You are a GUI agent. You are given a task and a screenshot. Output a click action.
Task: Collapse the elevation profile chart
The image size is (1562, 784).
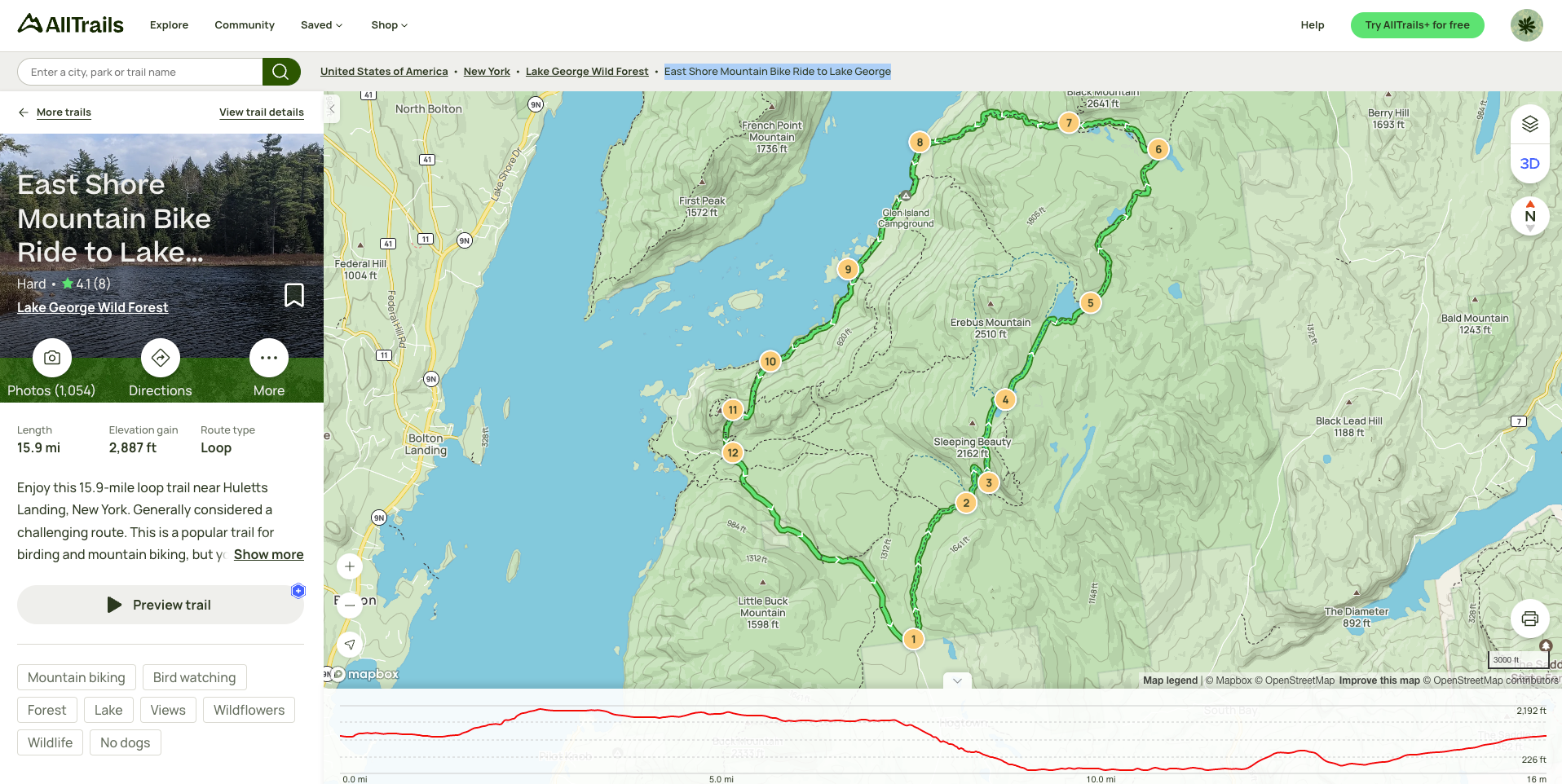(x=957, y=680)
